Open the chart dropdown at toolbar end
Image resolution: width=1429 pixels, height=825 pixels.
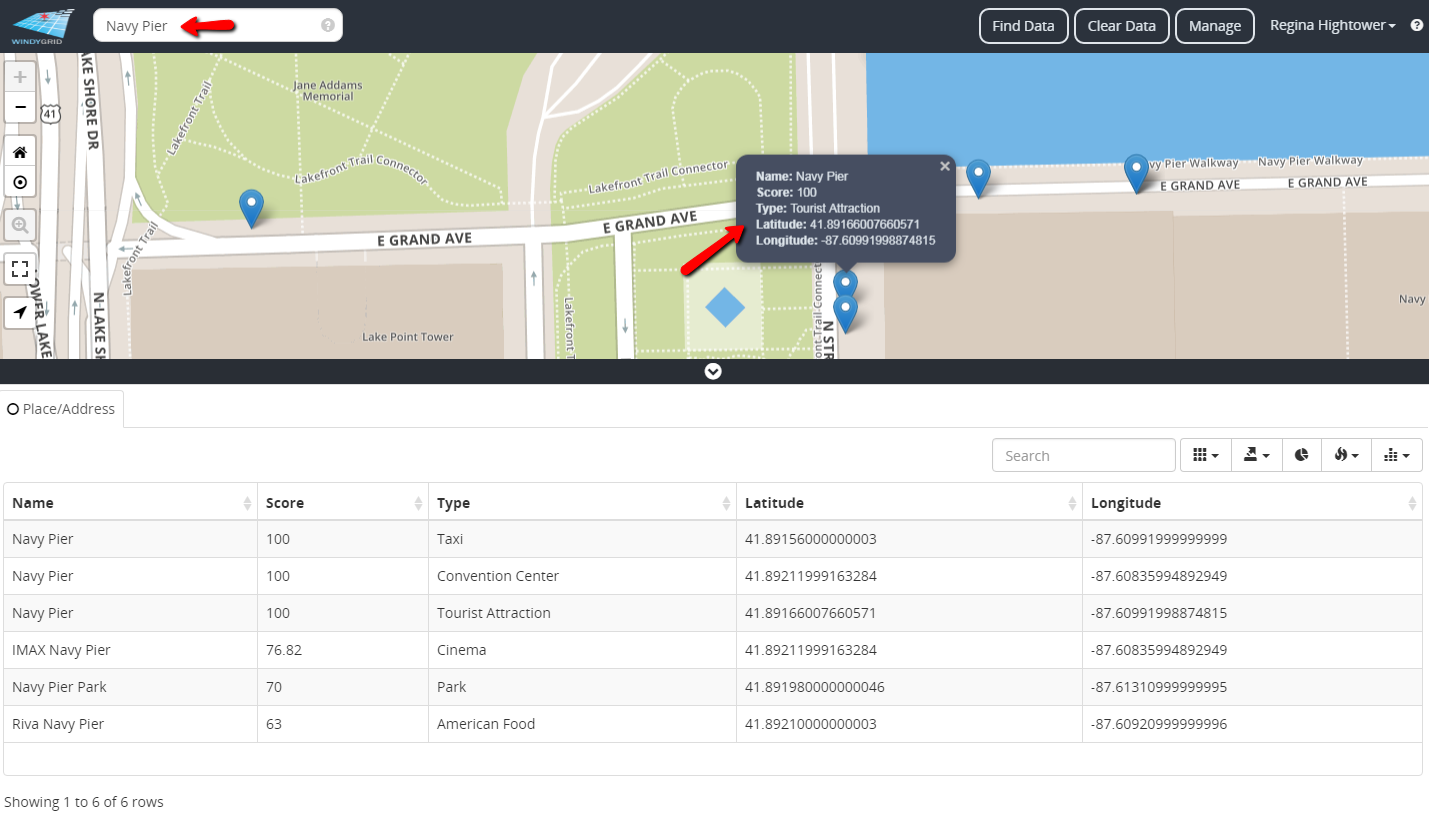click(1397, 455)
